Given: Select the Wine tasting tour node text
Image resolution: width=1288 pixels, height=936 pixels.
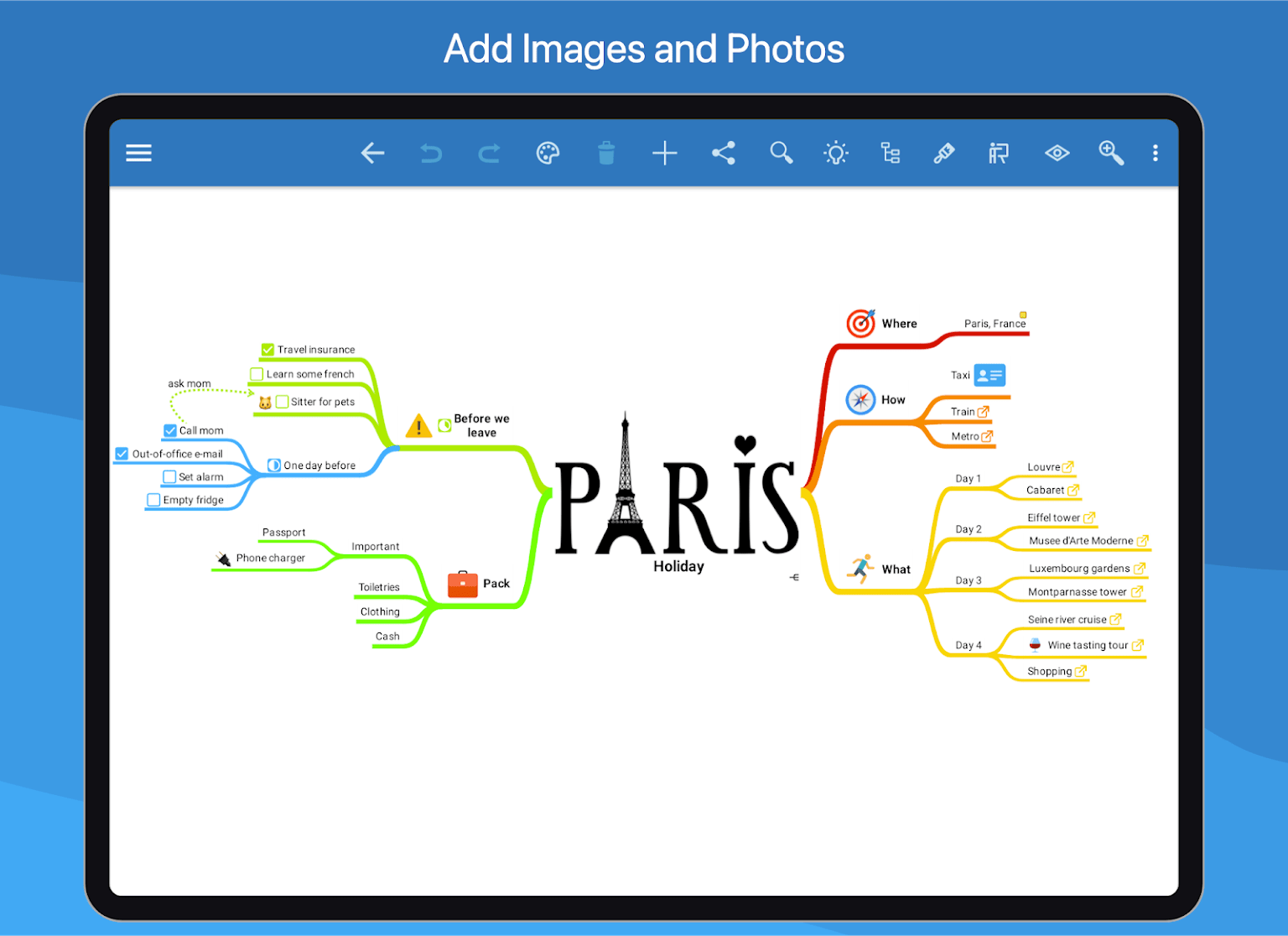Looking at the screenshot, I should coord(1088,645).
